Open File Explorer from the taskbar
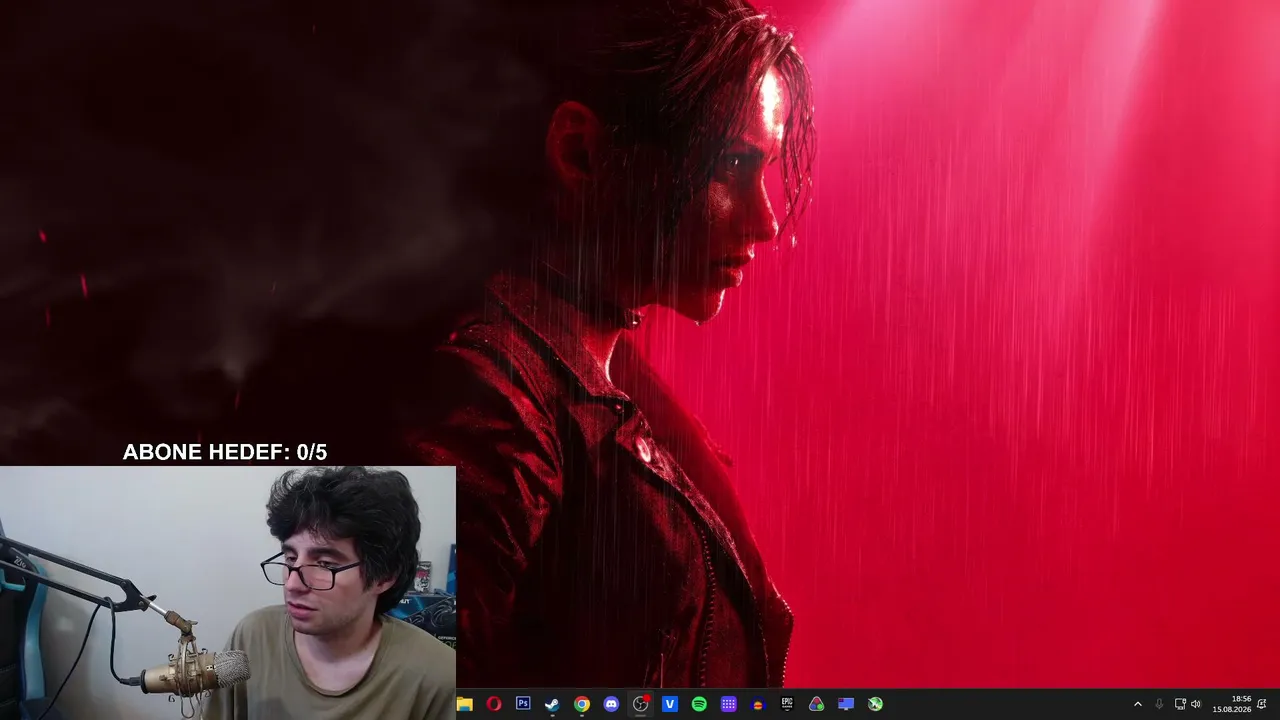 pyautogui.click(x=465, y=704)
